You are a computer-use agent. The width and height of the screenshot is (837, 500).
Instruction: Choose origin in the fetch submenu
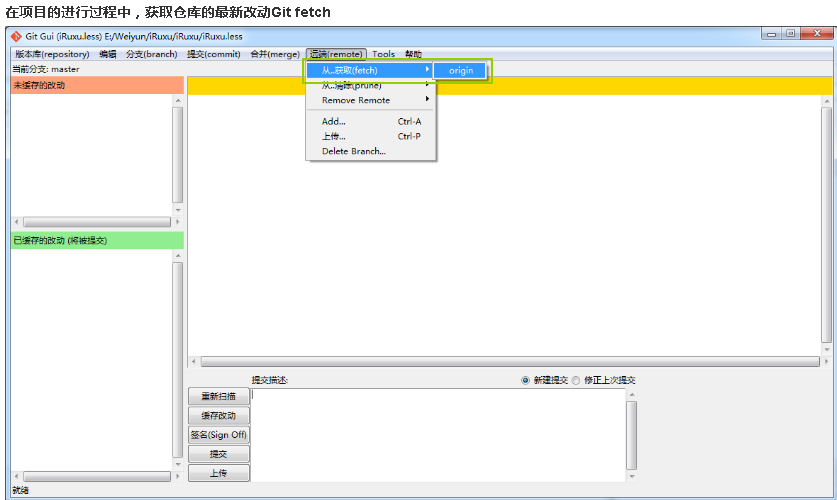pos(461,70)
